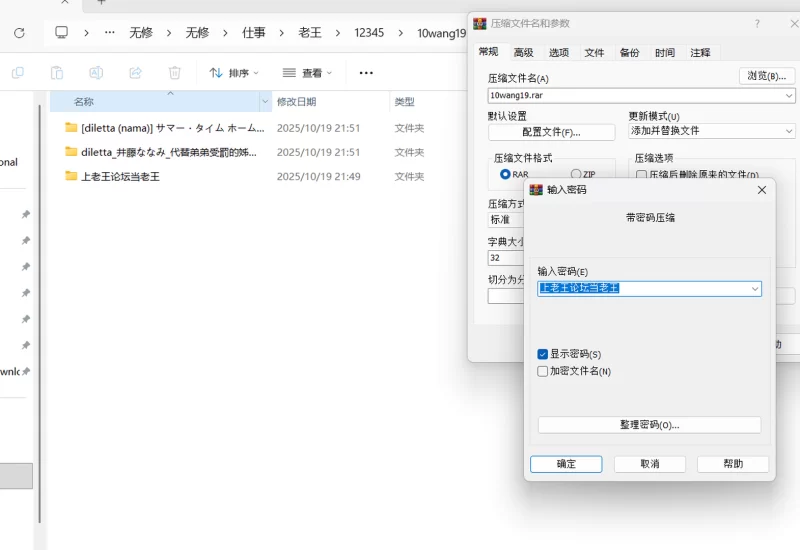The image size is (800, 550).
Task: Select the diletta_井藤ななみ folder name
Action: tap(168, 152)
